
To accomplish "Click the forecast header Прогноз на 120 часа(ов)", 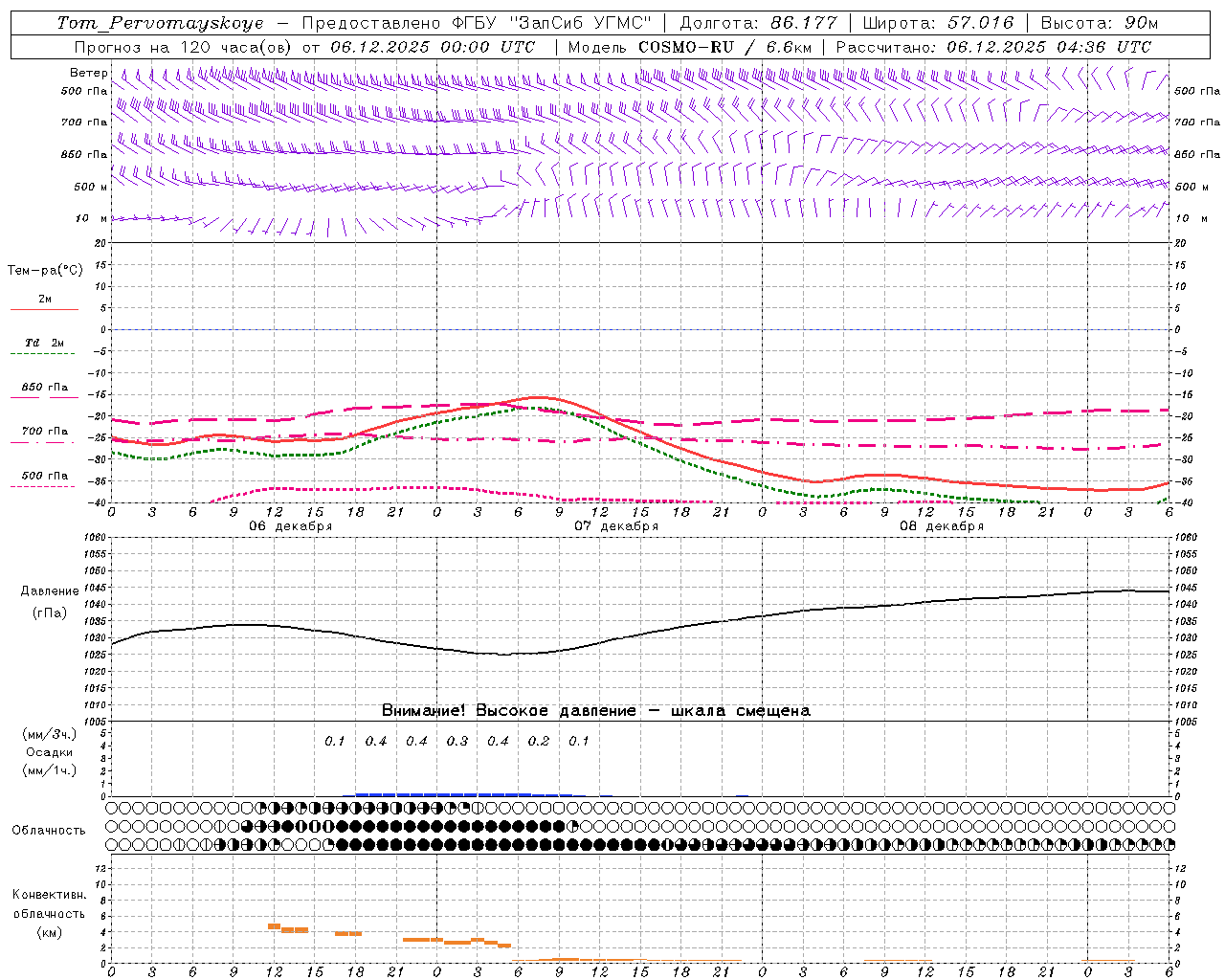I will pyautogui.click(x=185, y=47).
